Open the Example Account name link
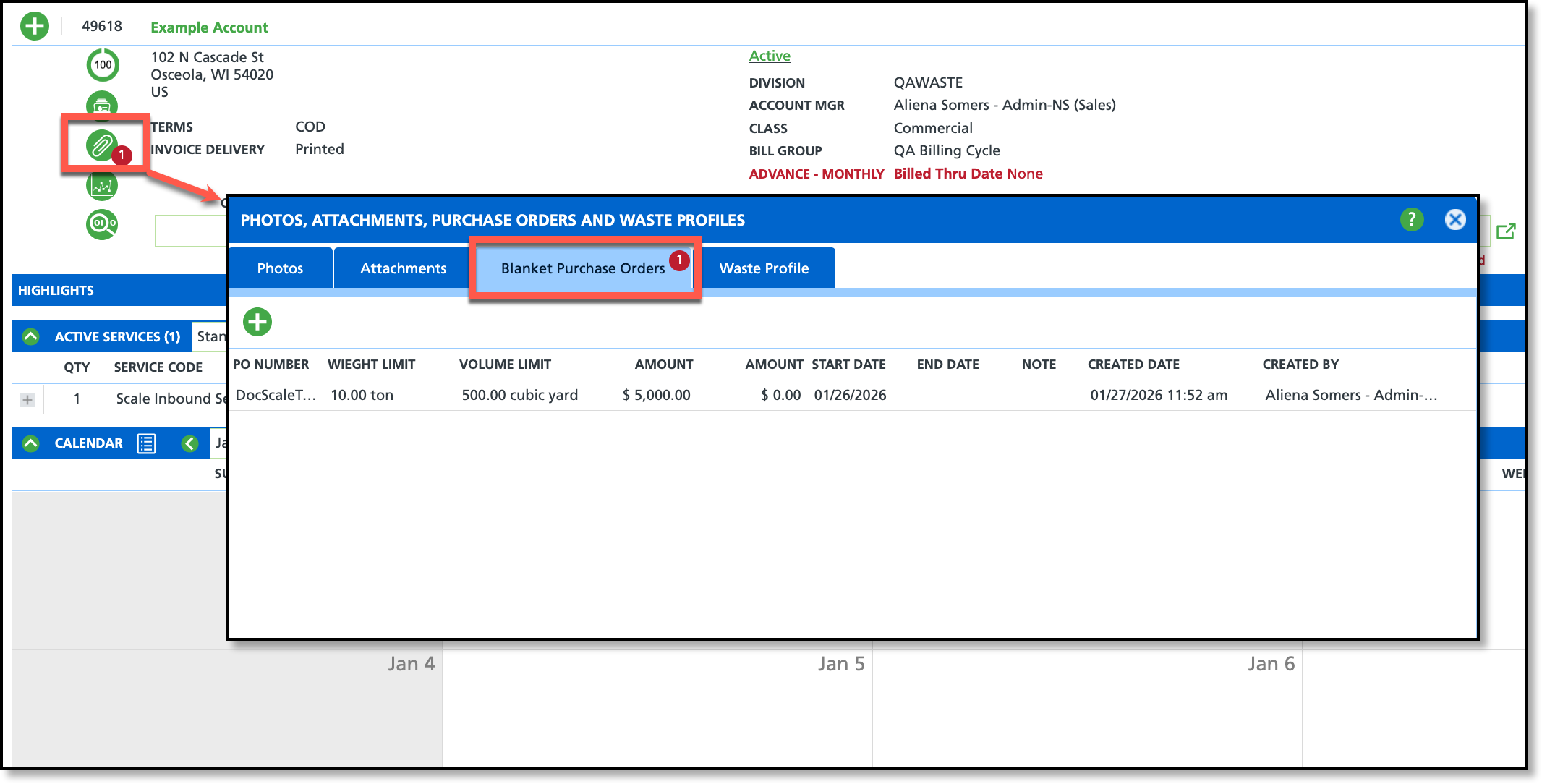1542x784 pixels. 209,27
